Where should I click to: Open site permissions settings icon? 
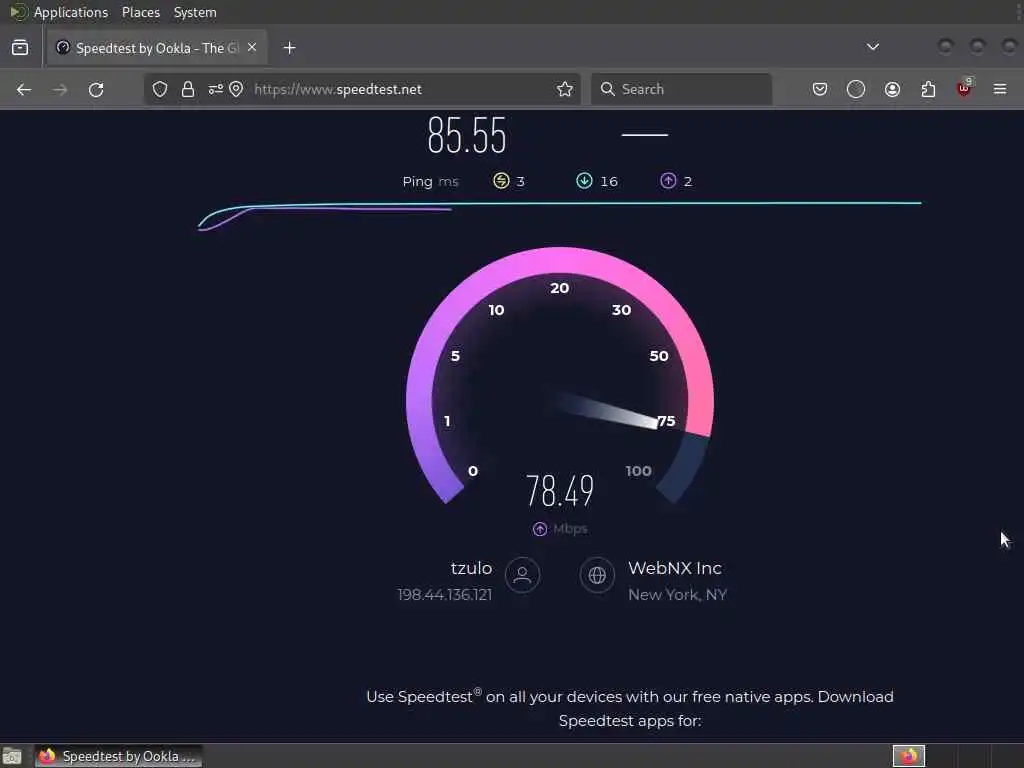coord(216,89)
